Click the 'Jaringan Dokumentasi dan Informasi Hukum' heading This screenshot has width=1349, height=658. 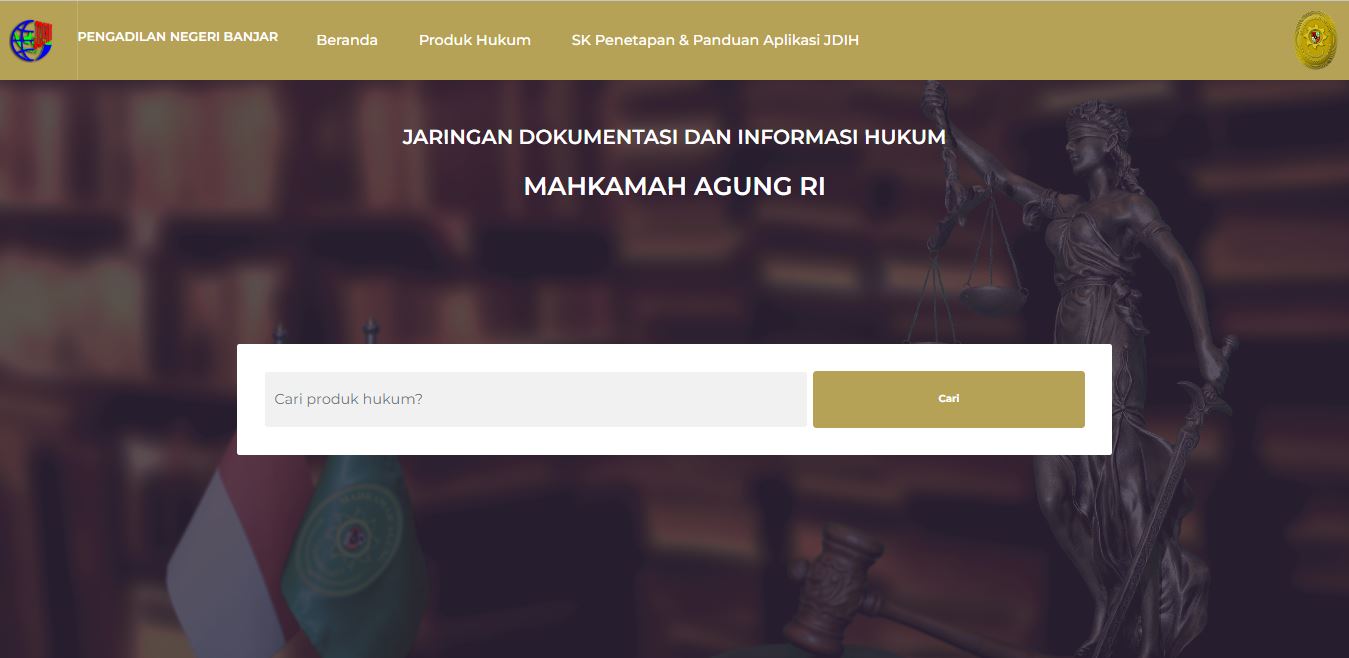tap(674, 137)
